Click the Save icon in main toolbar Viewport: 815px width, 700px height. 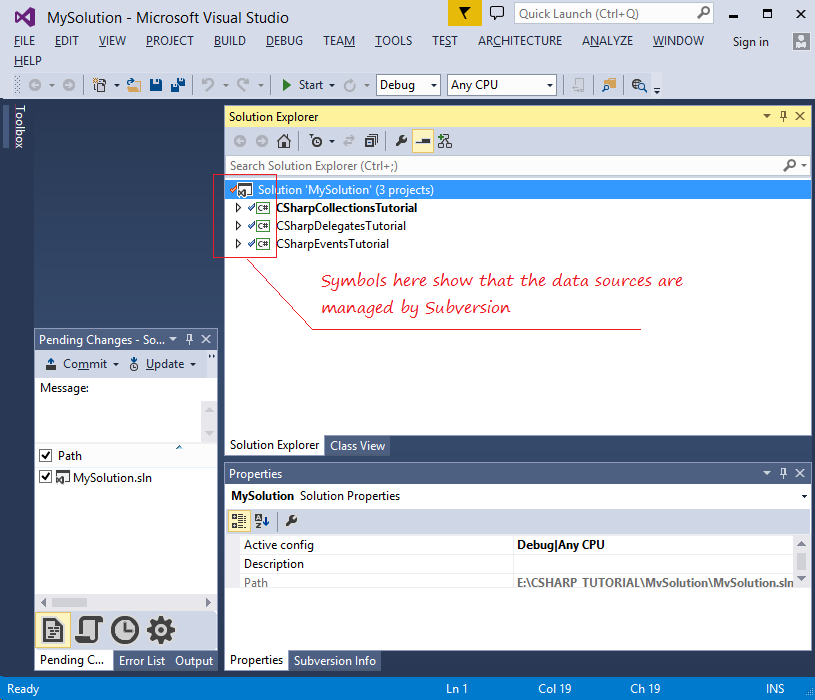click(156, 85)
